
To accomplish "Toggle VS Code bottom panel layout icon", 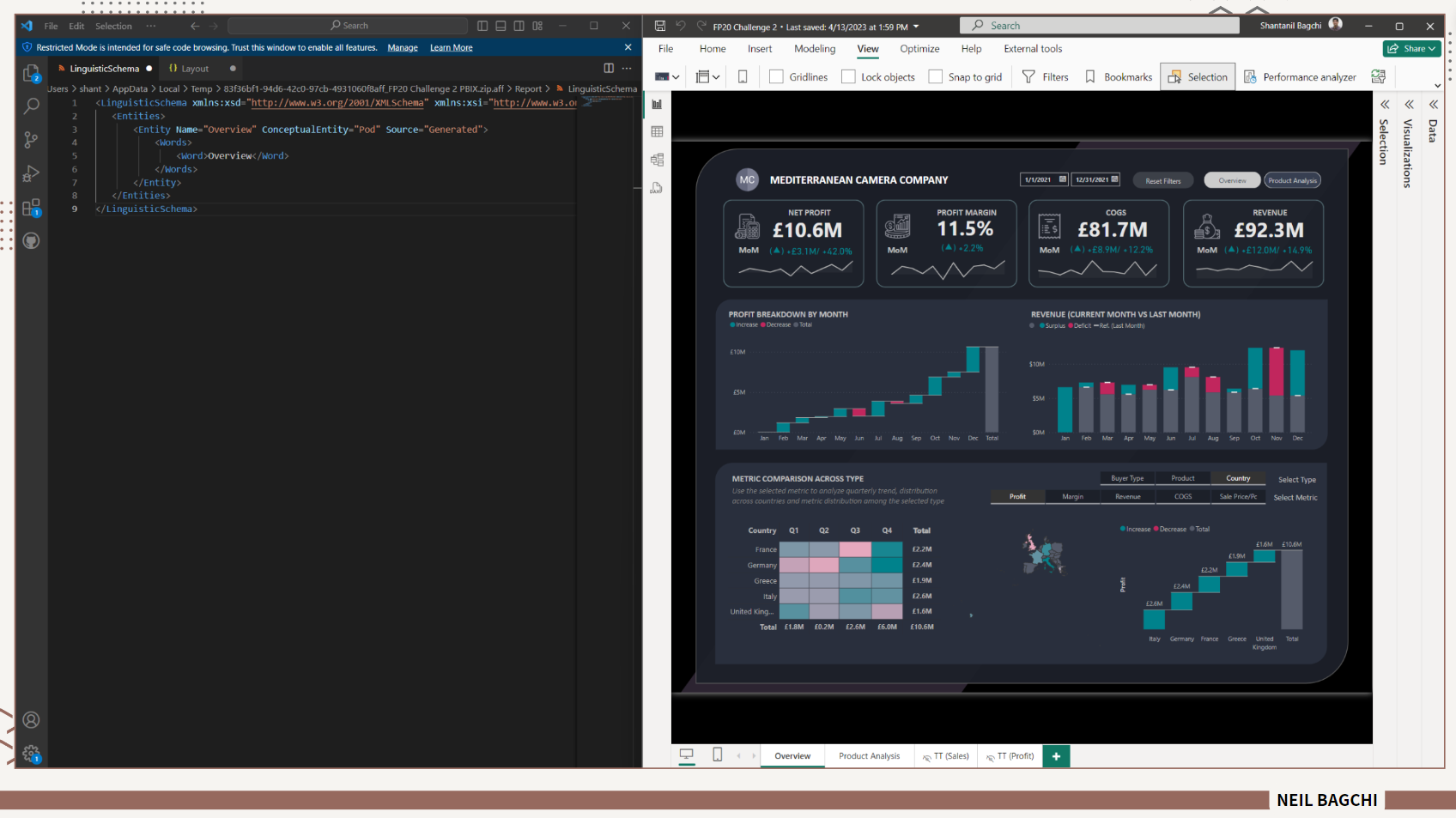I will coord(500,26).
